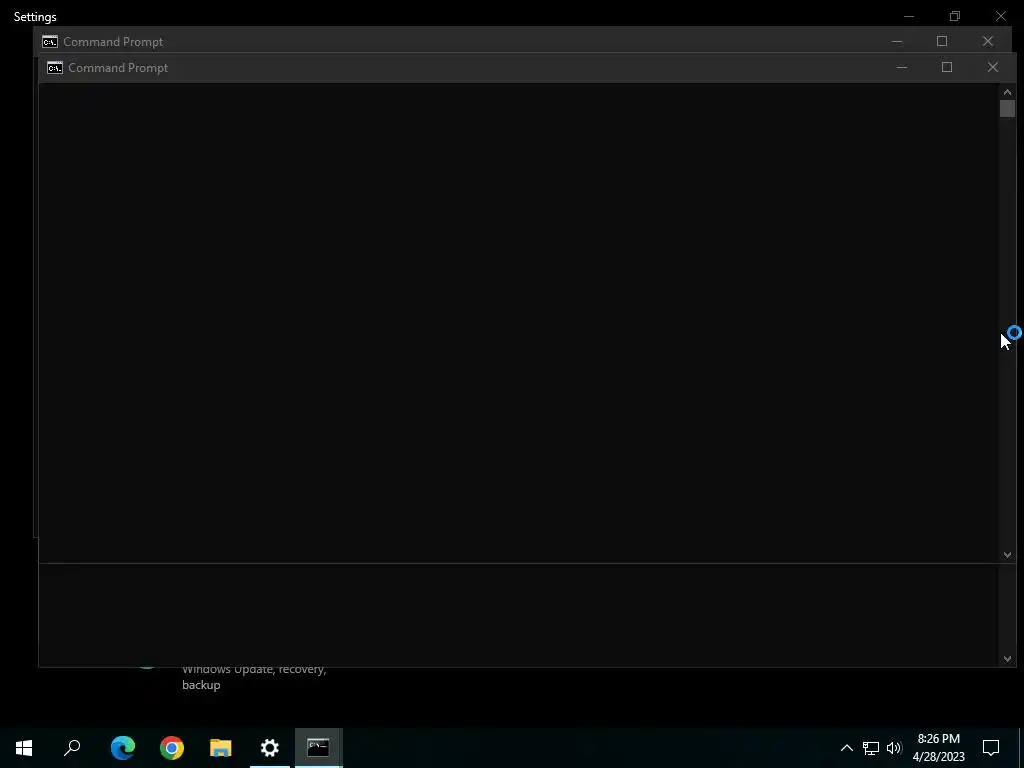The height and width of the screenshot is (768, 1024).
Task: Select the front Command Prompt title text
Action: click(x=118, y=68)
